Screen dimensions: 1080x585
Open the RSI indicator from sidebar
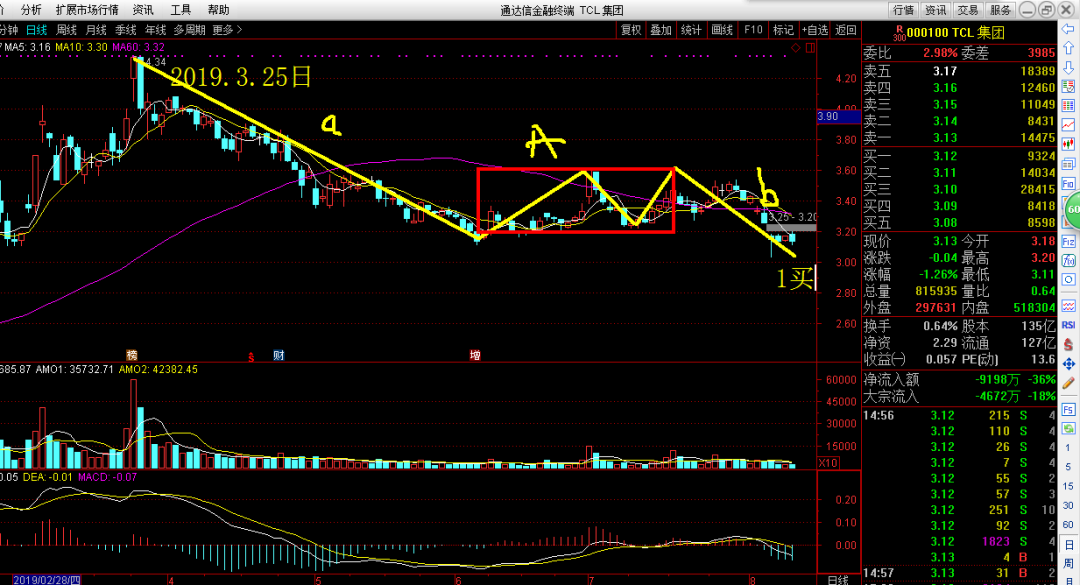1068,325
